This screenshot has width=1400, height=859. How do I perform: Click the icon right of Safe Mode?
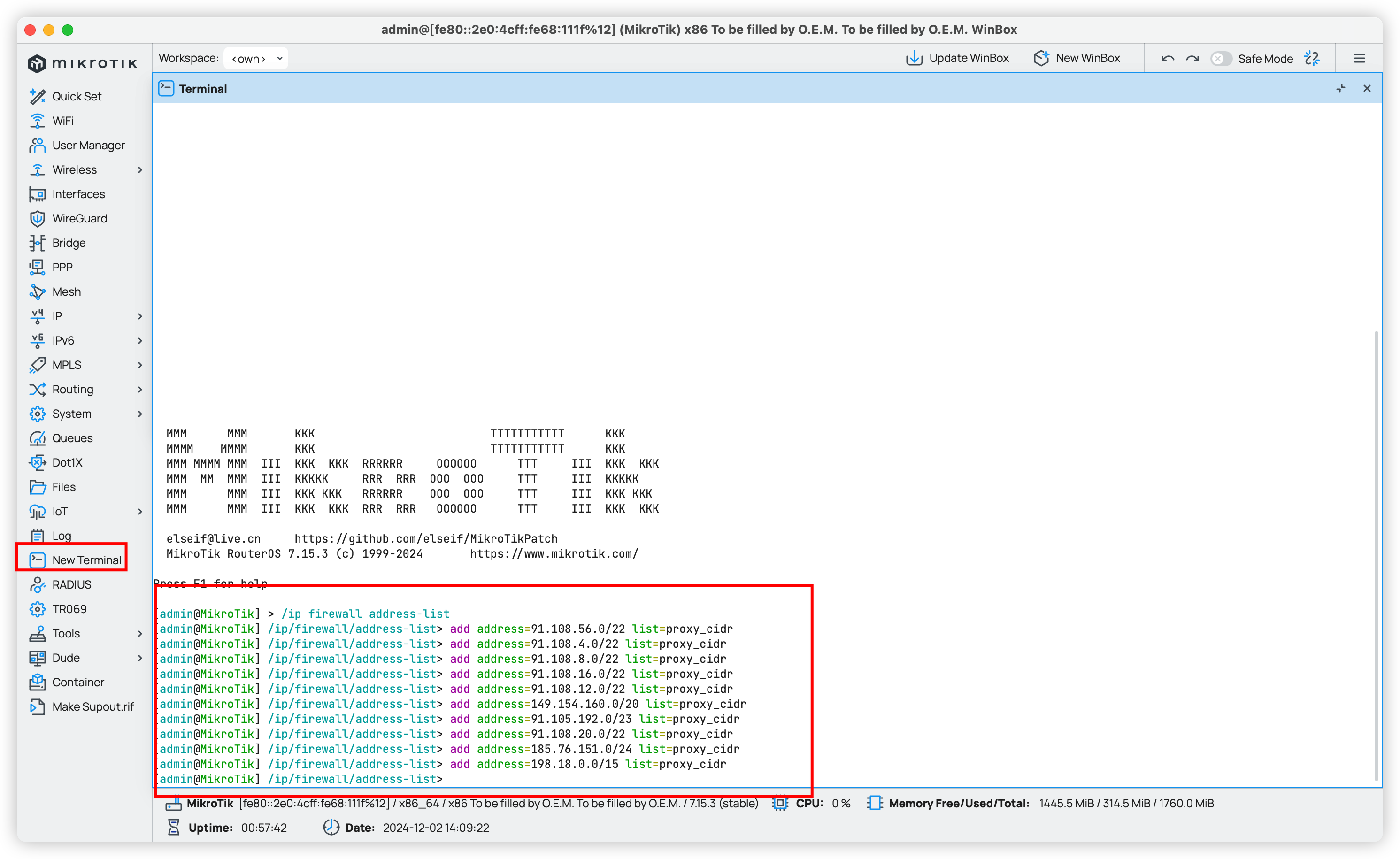[x=1312, y=59]
